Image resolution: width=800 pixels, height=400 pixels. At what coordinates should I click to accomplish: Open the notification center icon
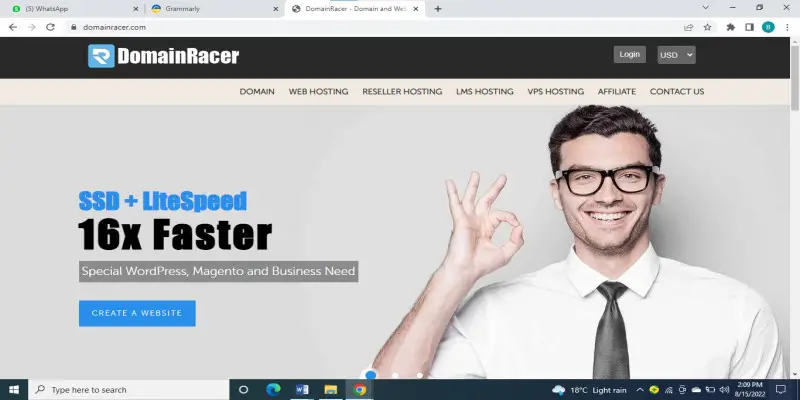pos(781,390)
